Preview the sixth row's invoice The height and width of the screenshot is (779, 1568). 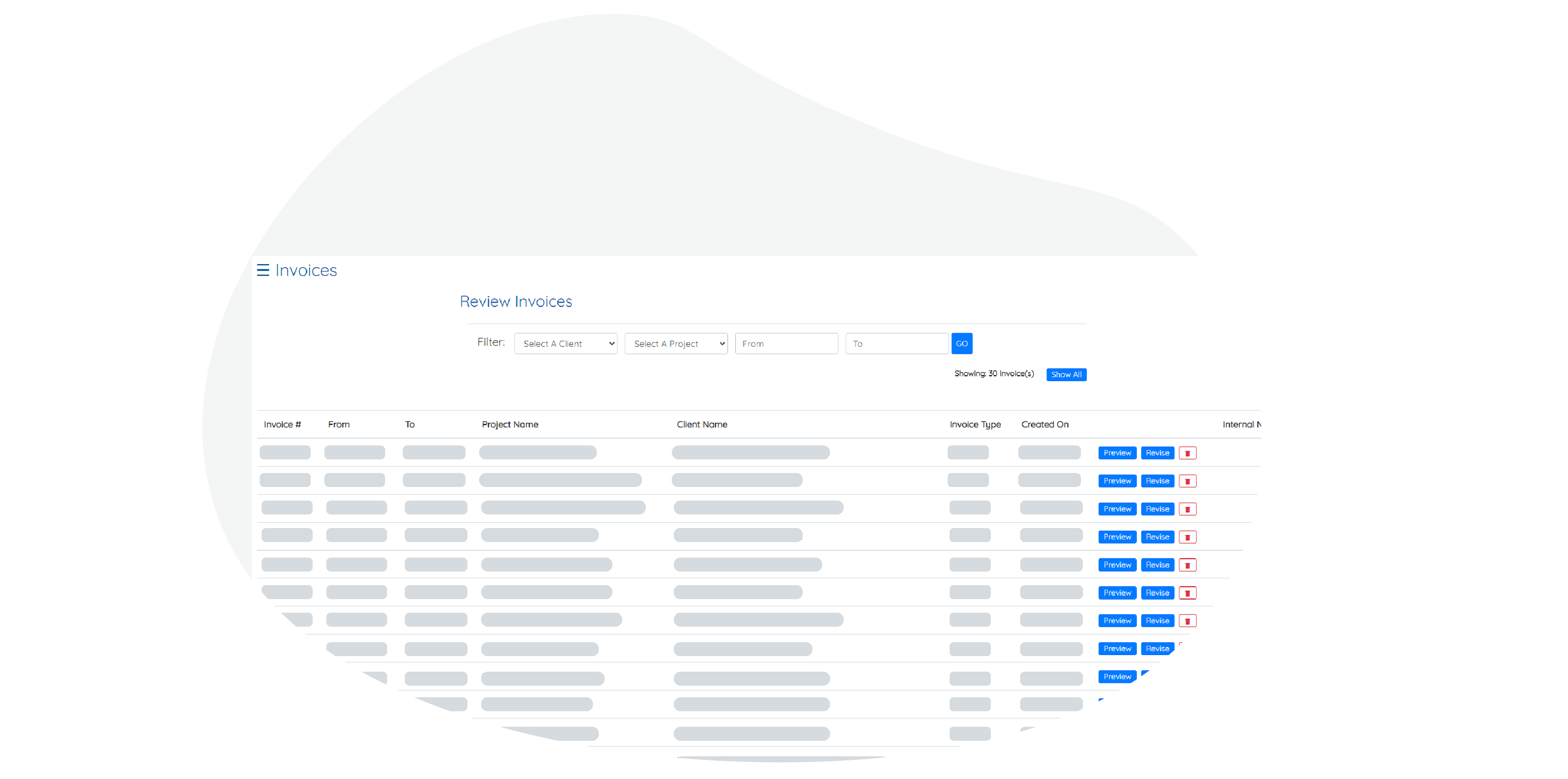click(1117, 593)
